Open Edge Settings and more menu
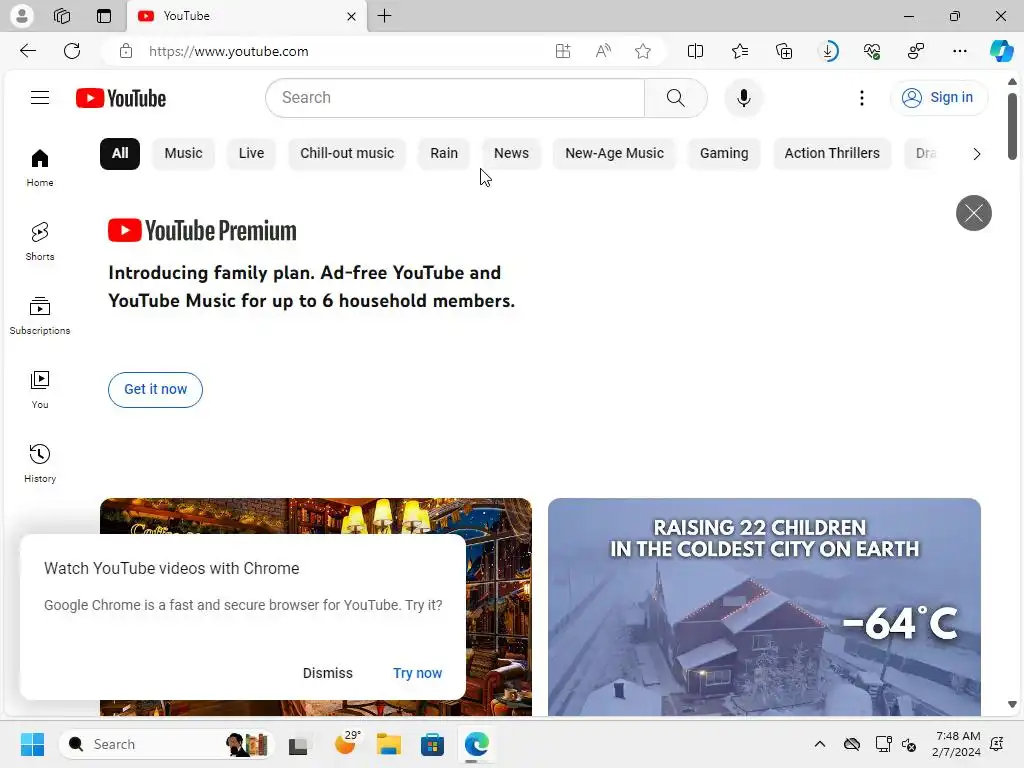The height and width of the screenshot is (768, 1024). click(x=960, y=51)
